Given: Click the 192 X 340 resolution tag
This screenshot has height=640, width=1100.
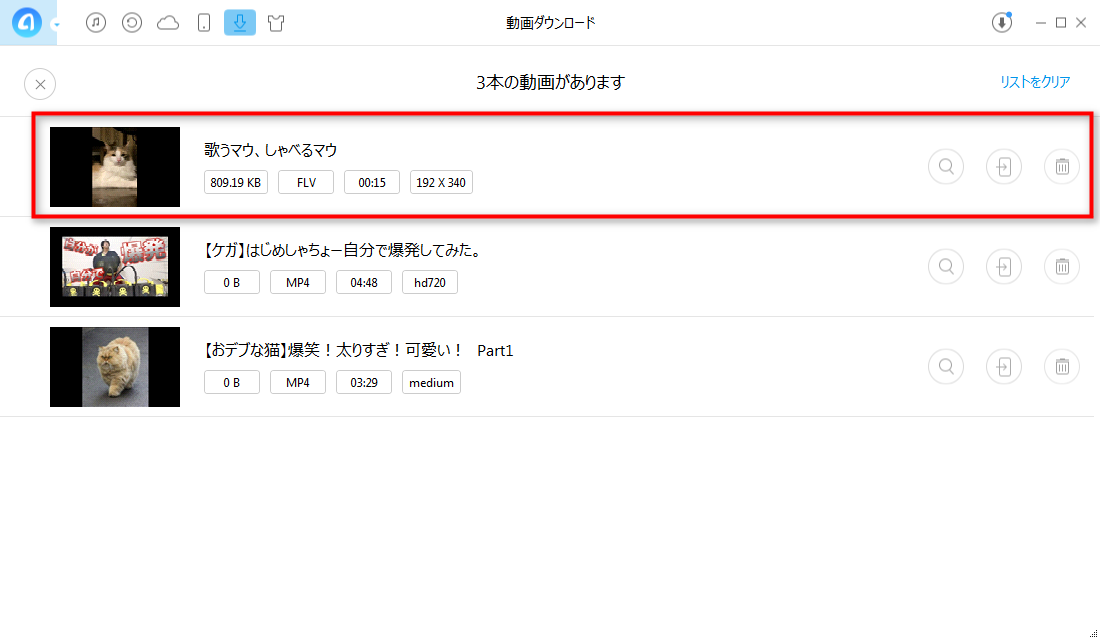Looking at the screenshot, I should pyautogui.click(x=441, y=182).
